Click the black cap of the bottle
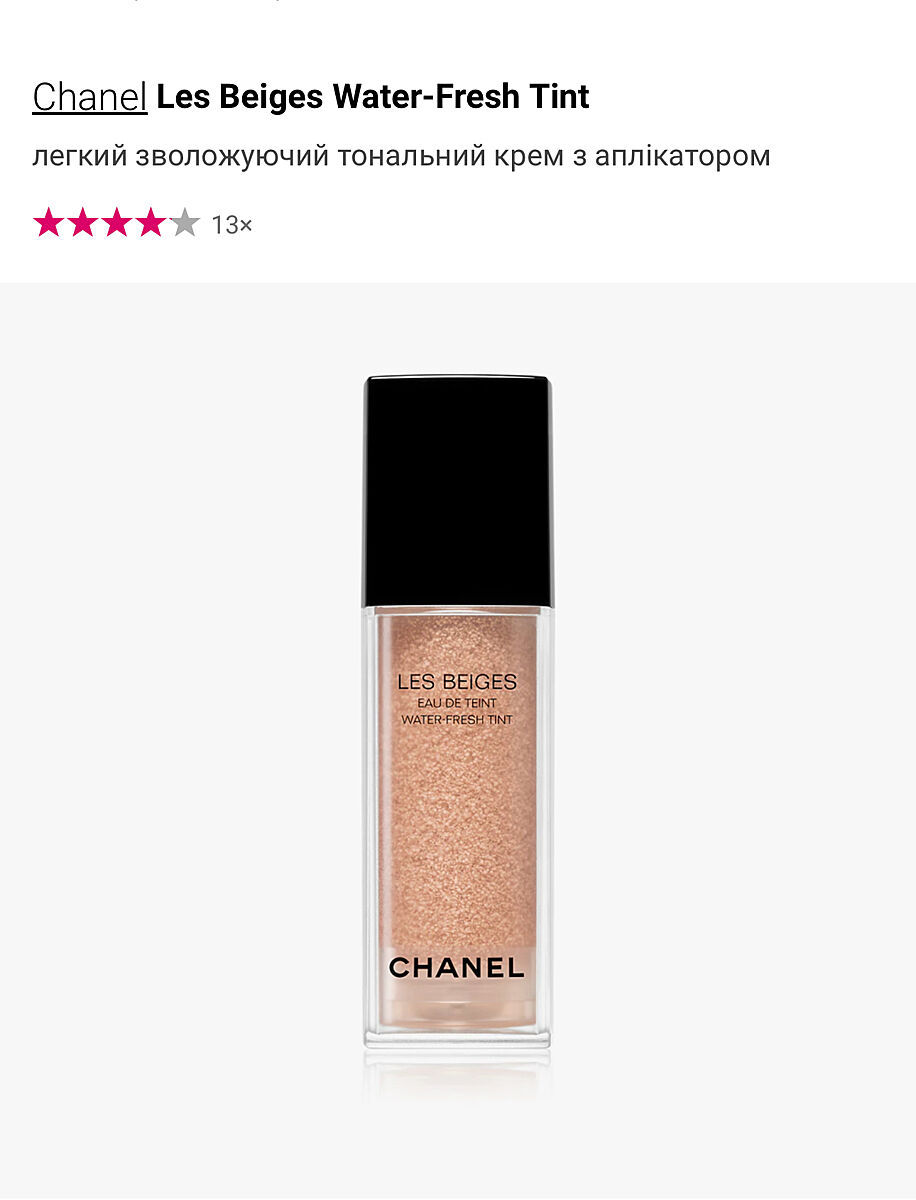This screenshot has height=1200, width=916. 458,491
